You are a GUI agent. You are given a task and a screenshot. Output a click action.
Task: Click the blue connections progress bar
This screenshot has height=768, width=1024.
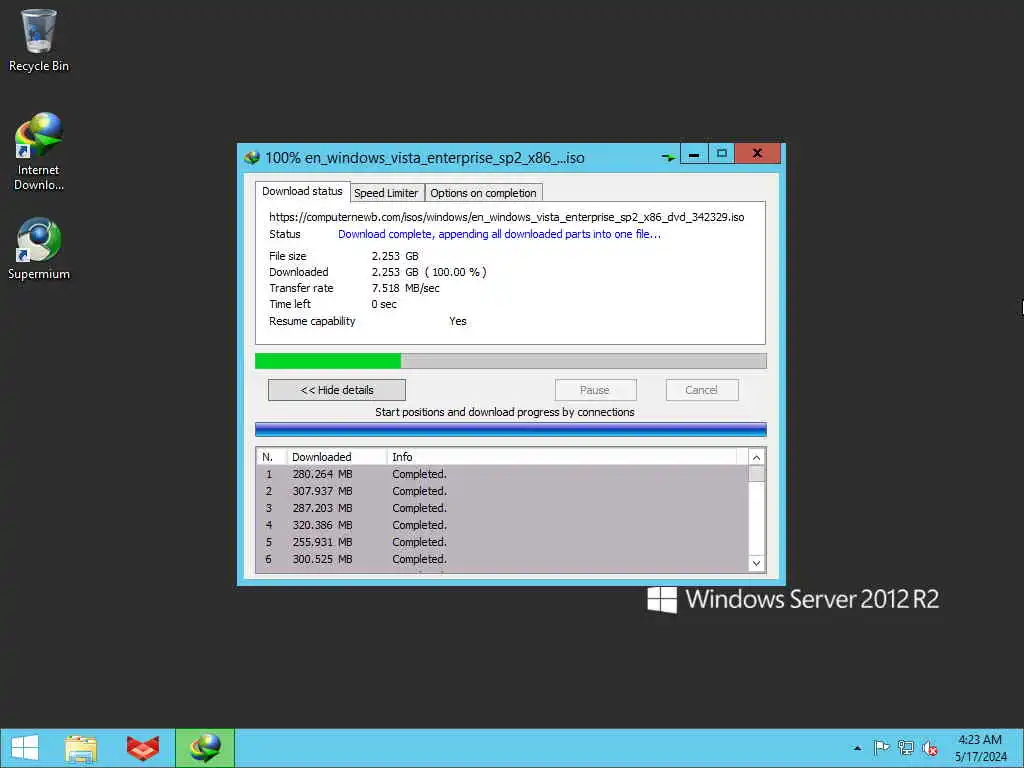coord(511,429)
